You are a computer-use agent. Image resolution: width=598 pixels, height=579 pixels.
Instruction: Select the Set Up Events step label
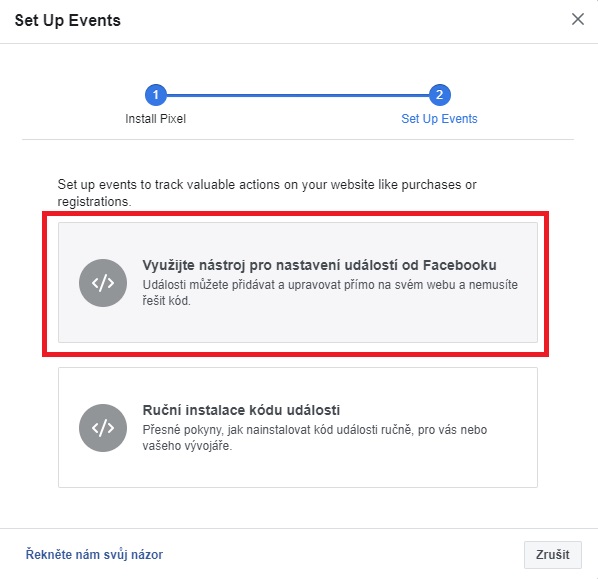[x=439, y=119]
